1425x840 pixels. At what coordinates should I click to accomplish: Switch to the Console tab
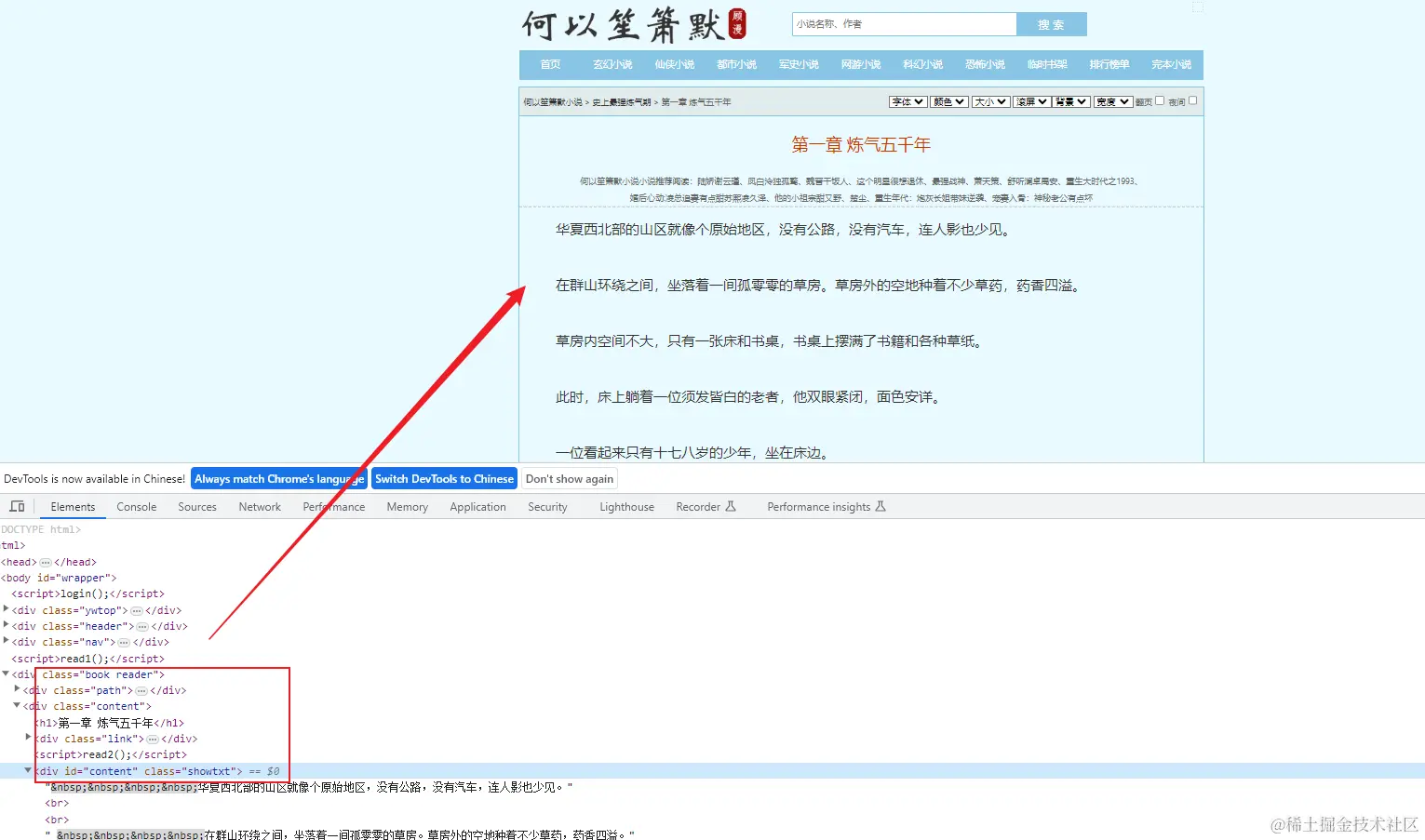136,507
